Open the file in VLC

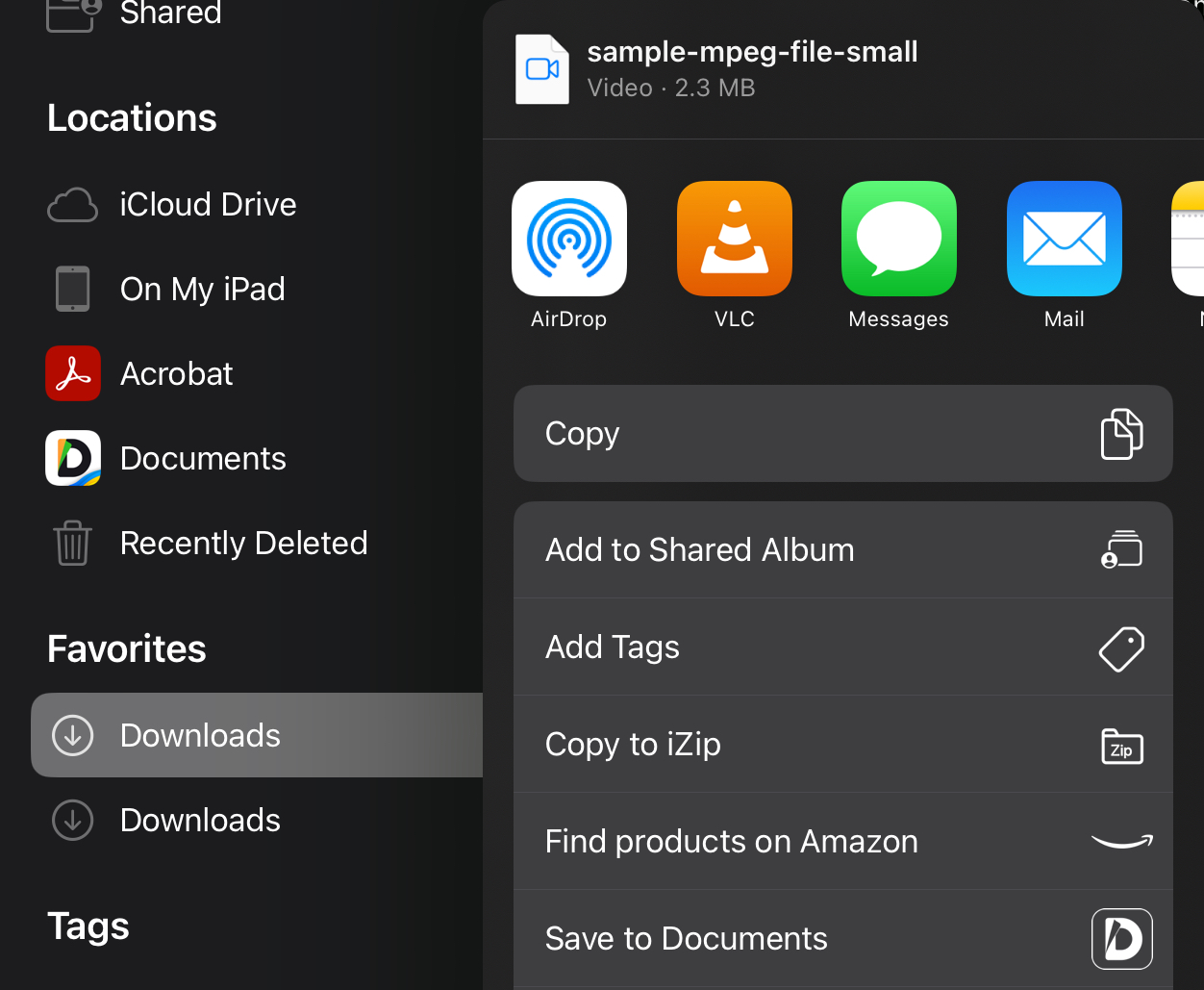tap(735, 238)
